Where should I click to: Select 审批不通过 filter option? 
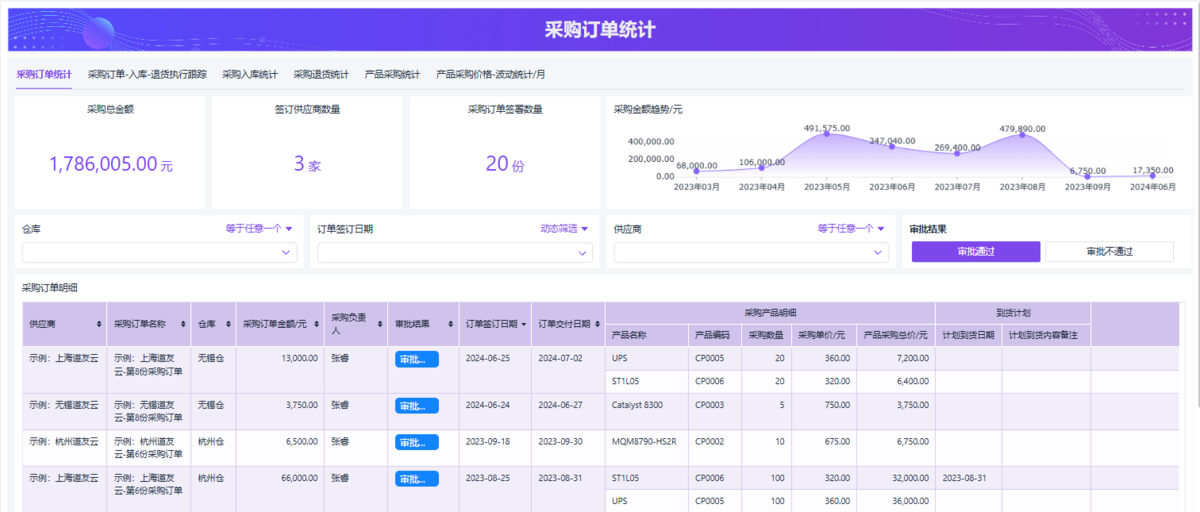tap(1109, 252)
